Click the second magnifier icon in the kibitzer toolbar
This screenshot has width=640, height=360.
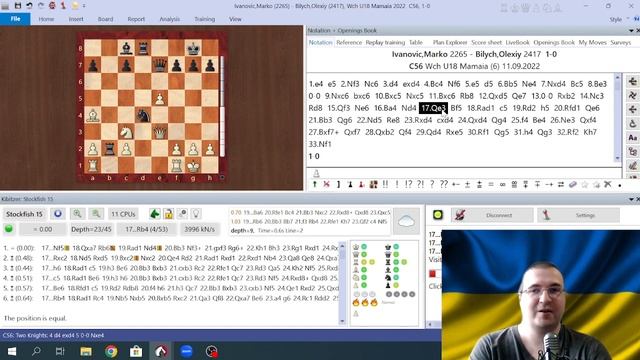click(96, 214)
